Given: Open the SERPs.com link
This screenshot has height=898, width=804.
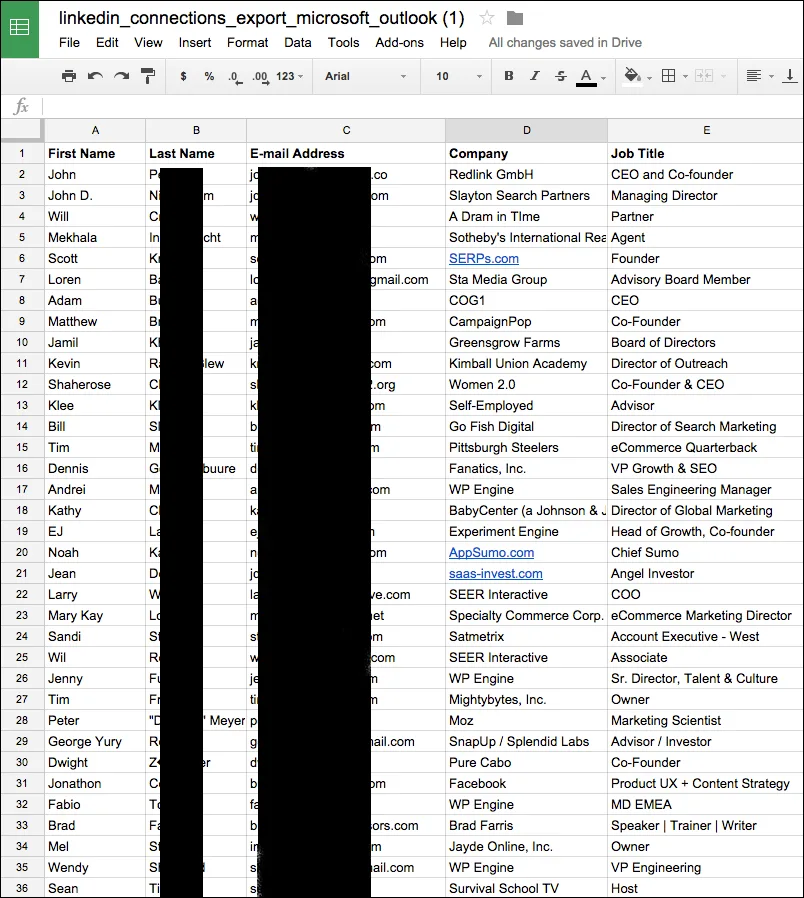Looking at the screenshot, I should tap(484, 258).
